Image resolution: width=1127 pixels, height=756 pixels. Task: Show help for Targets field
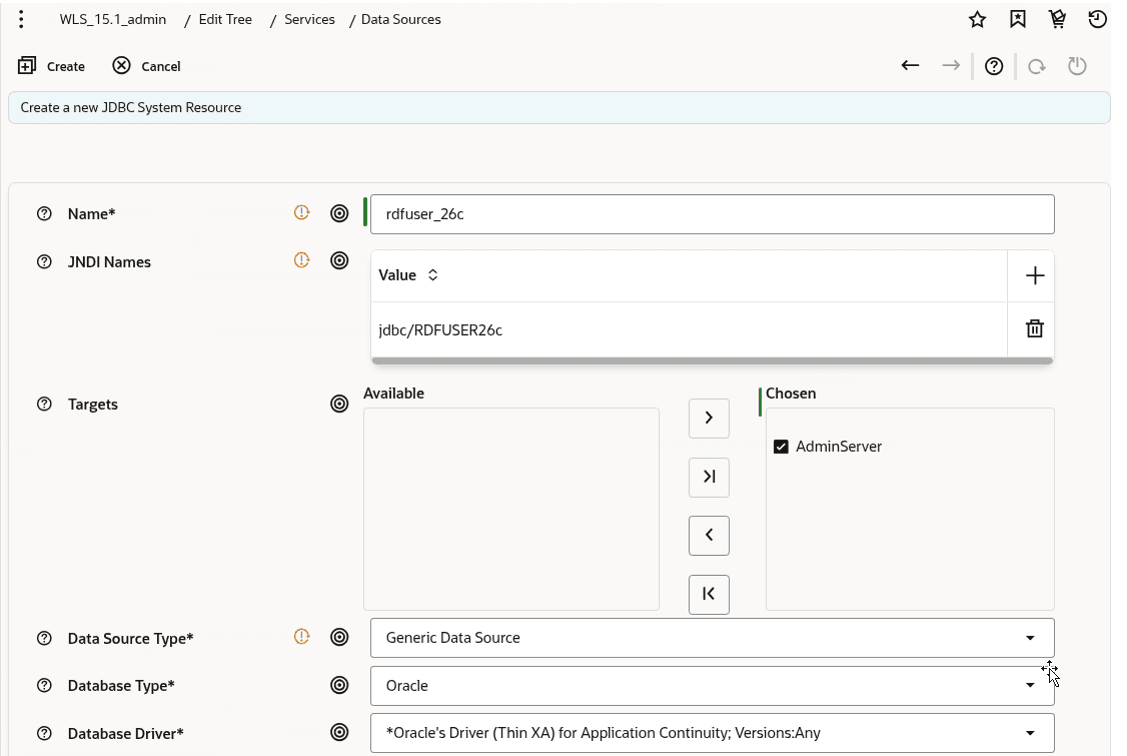tap(45, 404)
